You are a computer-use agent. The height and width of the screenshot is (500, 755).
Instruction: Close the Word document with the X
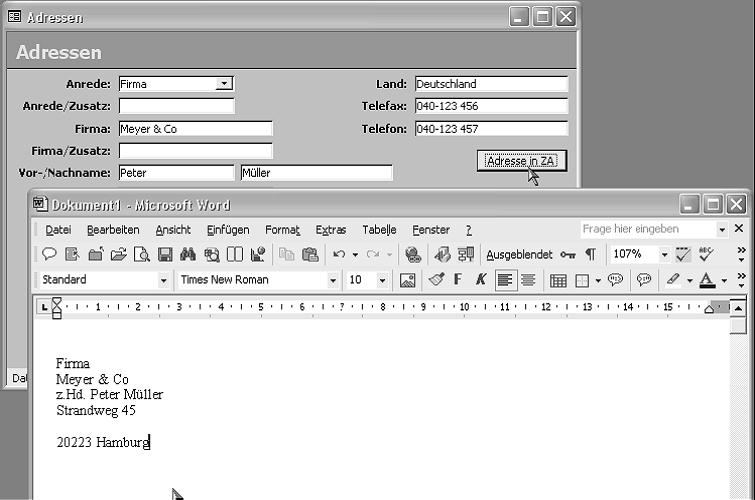tap(739, 228)
